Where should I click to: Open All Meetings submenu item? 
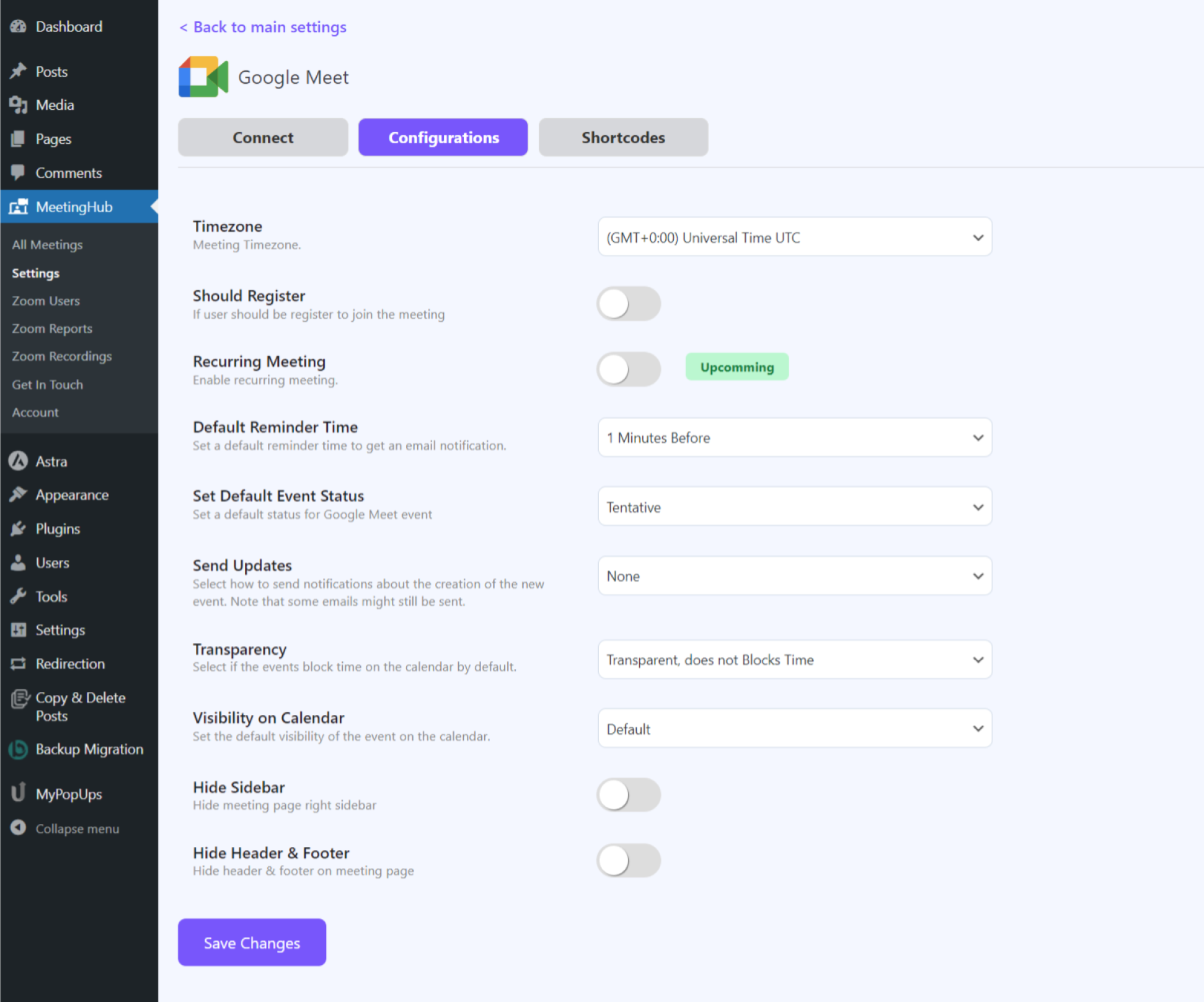tap(47, 244)
